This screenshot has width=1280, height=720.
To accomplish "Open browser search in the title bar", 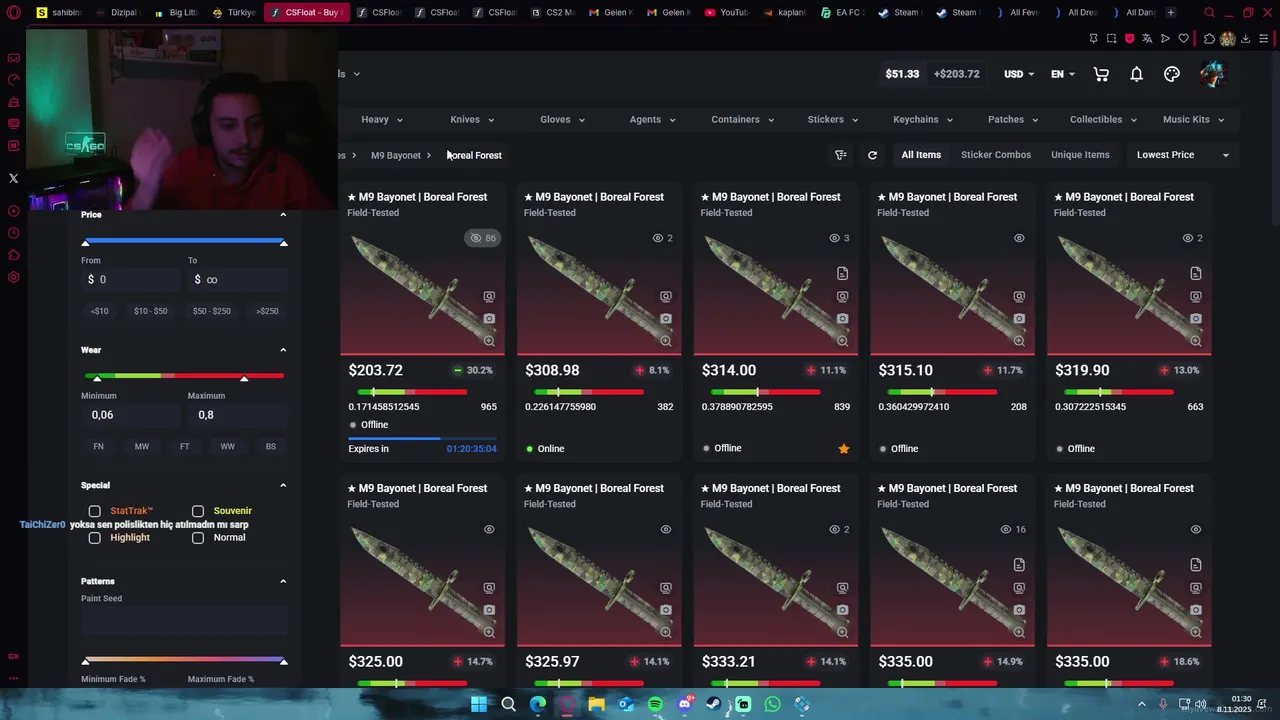I will tap(1209, 13).
